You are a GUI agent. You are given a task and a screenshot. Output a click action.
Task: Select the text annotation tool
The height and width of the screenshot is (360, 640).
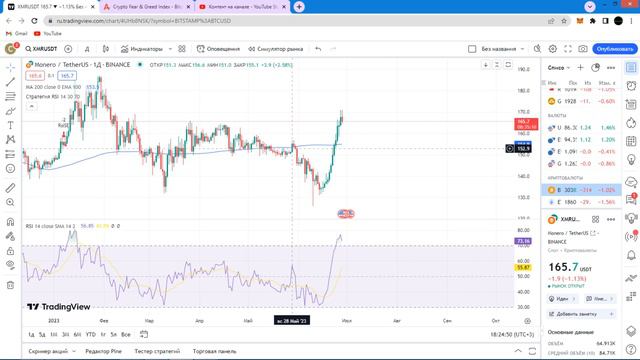(11, 125)
